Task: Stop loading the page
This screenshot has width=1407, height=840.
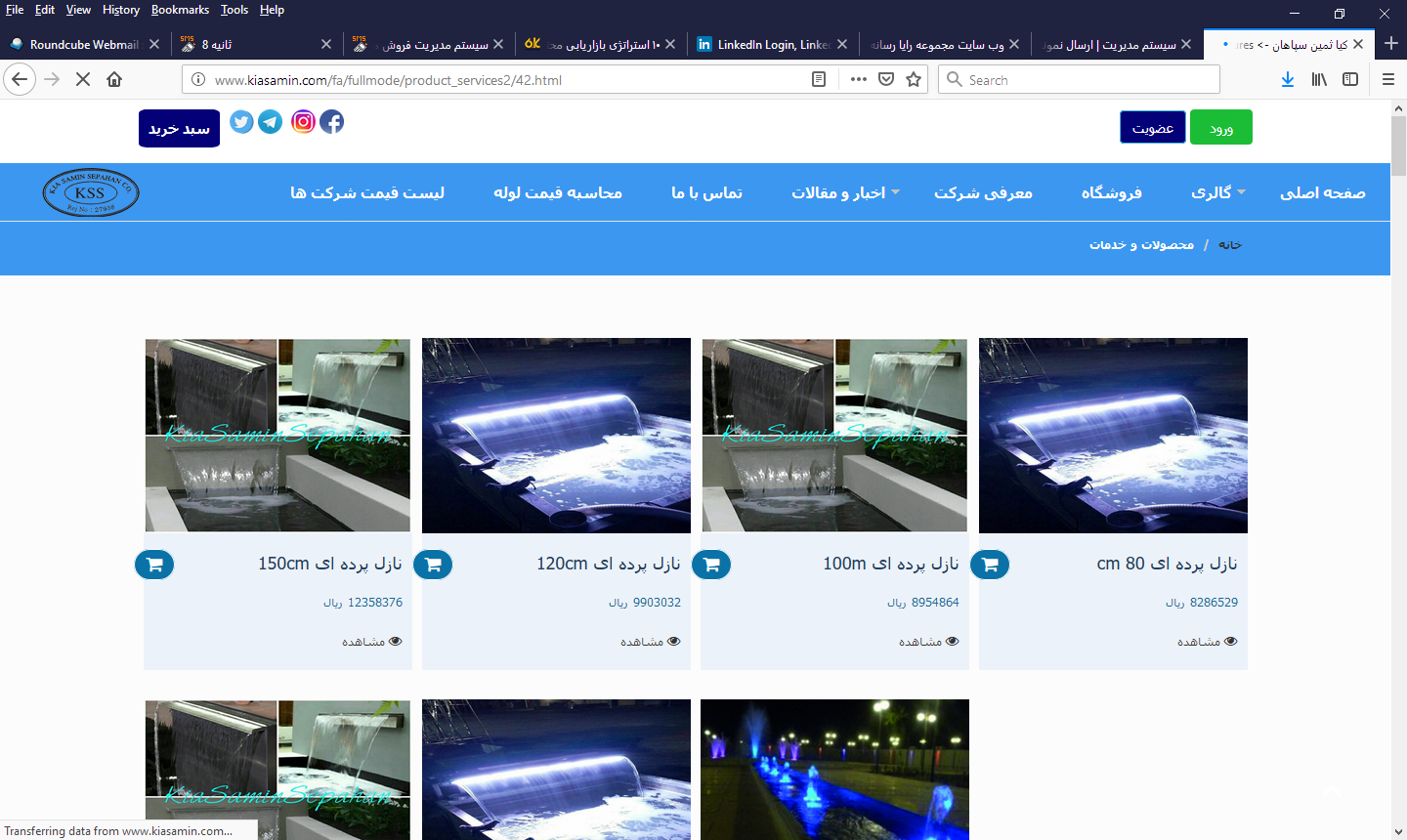Action: (x=83, y=79)
